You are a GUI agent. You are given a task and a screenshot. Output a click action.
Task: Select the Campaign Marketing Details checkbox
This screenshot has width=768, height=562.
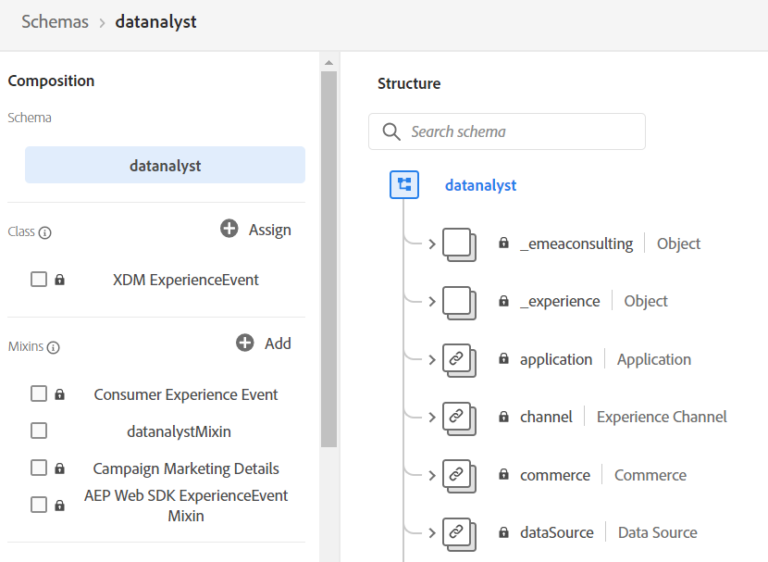coord(38,468)
